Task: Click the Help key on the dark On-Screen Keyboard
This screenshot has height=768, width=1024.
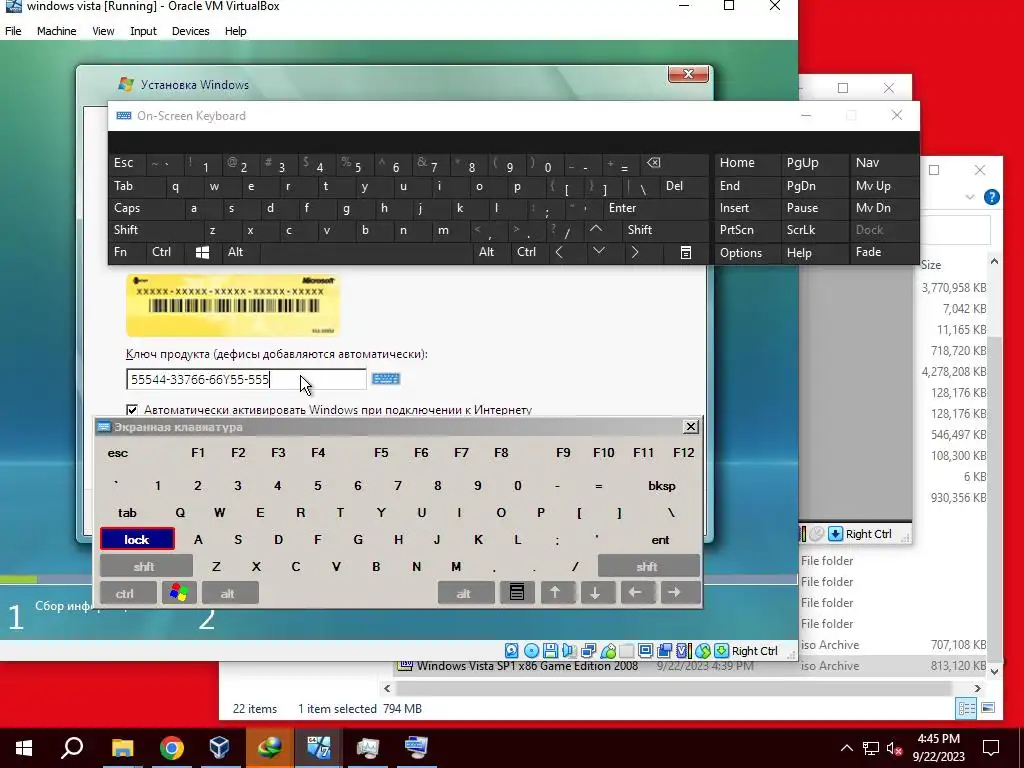Action: 799,253
